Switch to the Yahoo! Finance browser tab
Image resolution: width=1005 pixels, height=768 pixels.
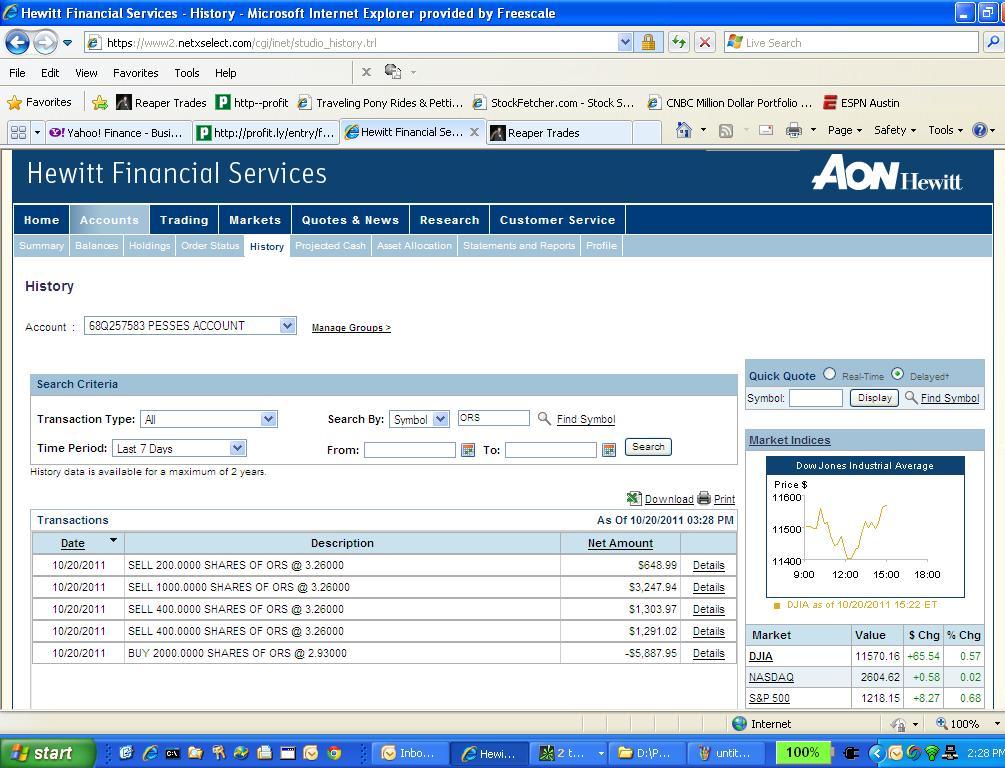(118, 133)
